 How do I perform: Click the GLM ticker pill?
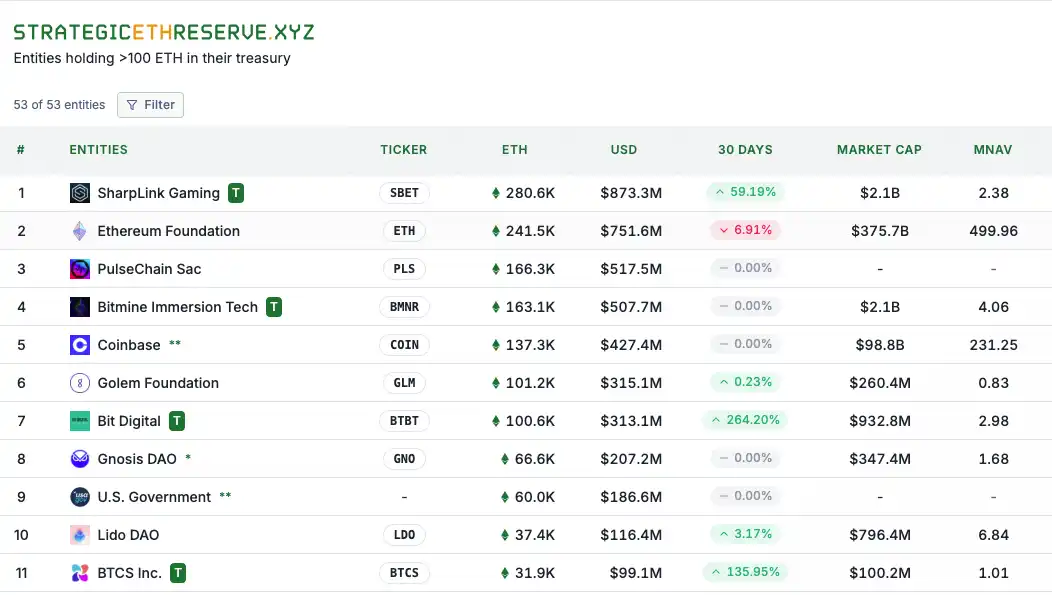(404, 383)
